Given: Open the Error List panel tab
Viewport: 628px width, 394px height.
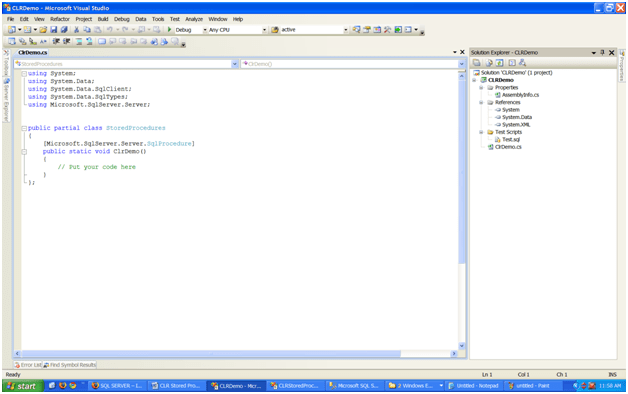Looking at the screenshot, I should tap(28, 365).
